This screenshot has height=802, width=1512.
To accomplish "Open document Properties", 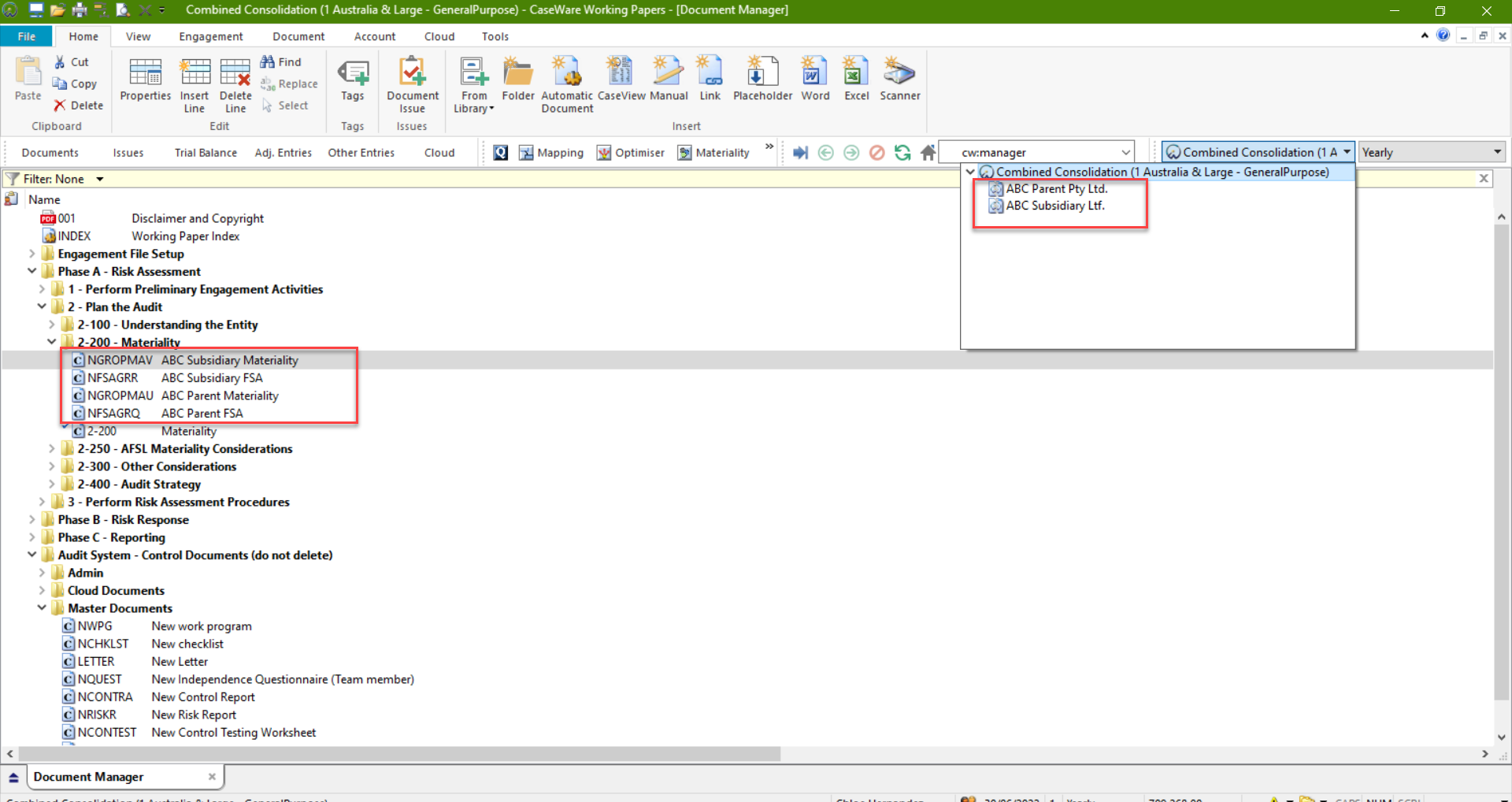I will [x=145, y=79].
